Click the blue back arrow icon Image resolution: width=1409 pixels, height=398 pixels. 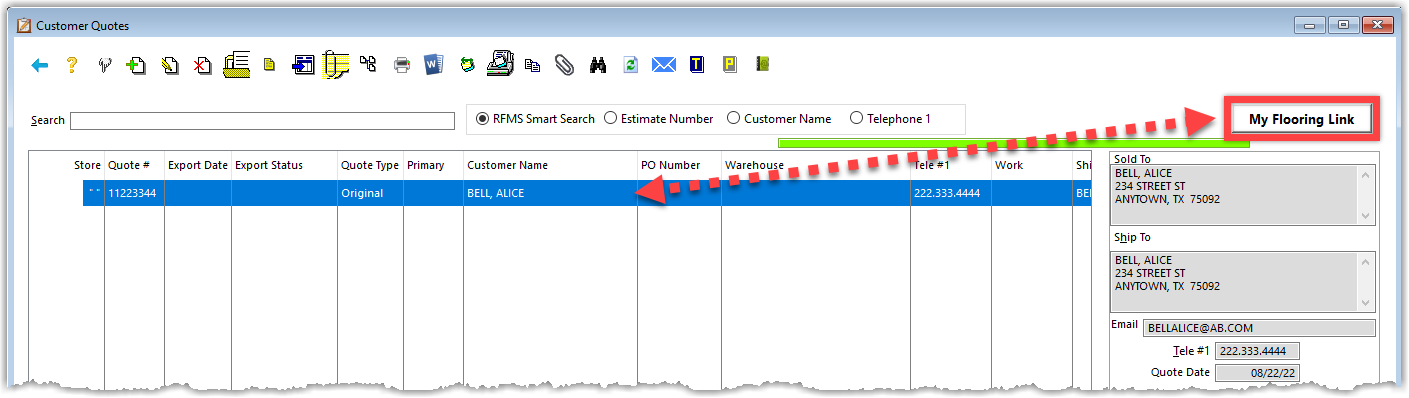(40, 65)
